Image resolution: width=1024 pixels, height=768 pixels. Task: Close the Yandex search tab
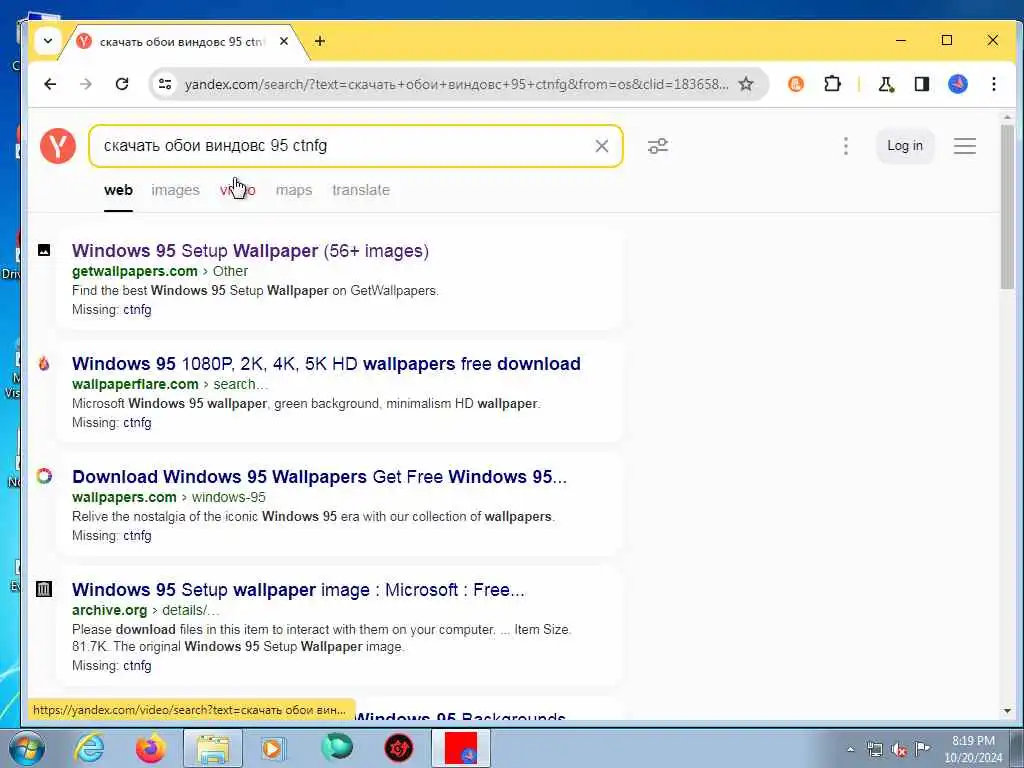283,41
